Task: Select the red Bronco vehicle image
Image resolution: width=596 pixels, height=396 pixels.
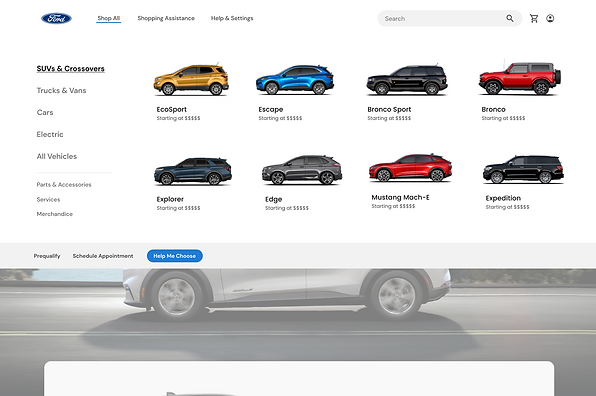Action: click(x=520, y=78)
